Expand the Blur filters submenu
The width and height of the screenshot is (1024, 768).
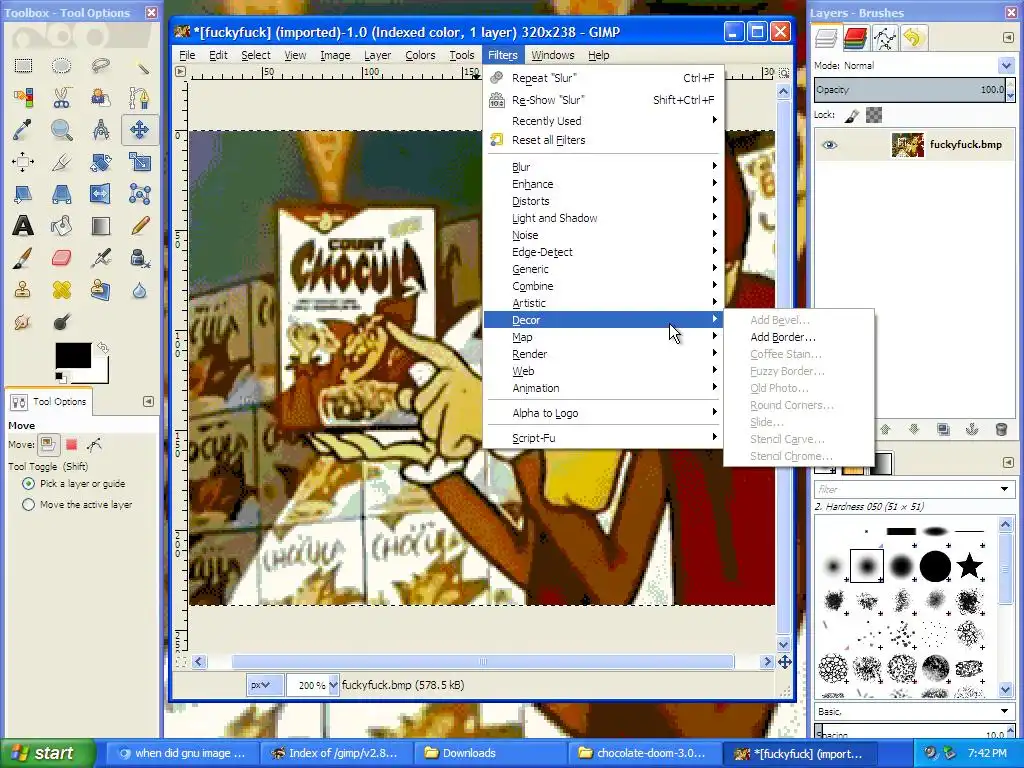pyautogui.click(x=603, y=167)
